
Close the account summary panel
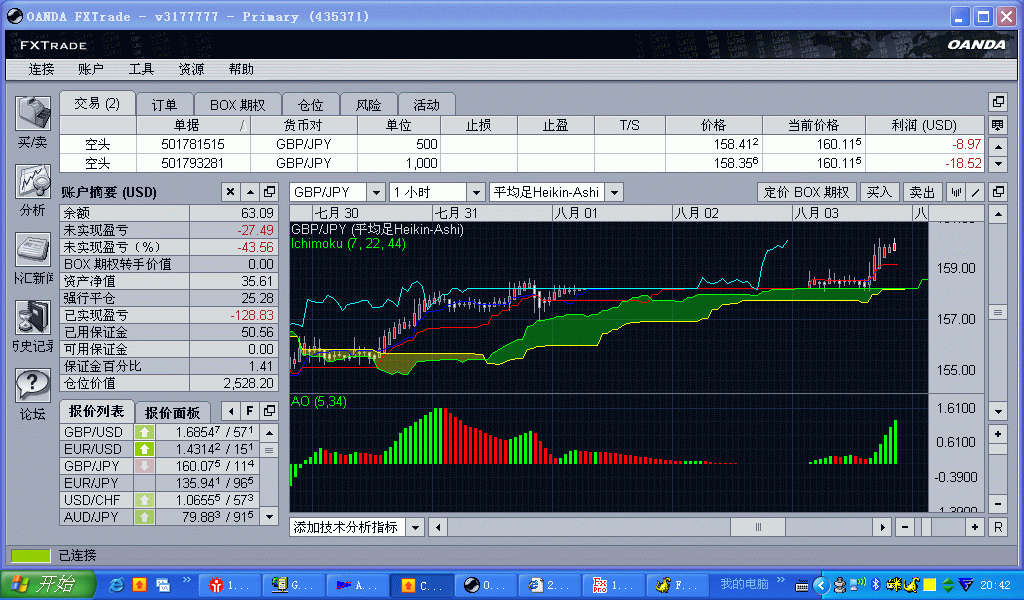[230, 192]
